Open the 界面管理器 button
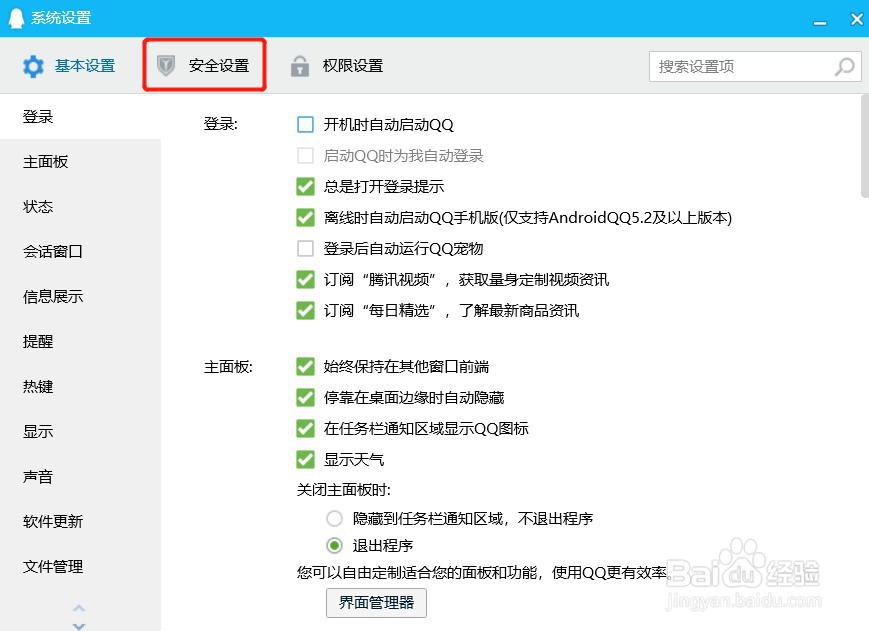The width and height of the screenshot is (869, 631). click(376, 603)
